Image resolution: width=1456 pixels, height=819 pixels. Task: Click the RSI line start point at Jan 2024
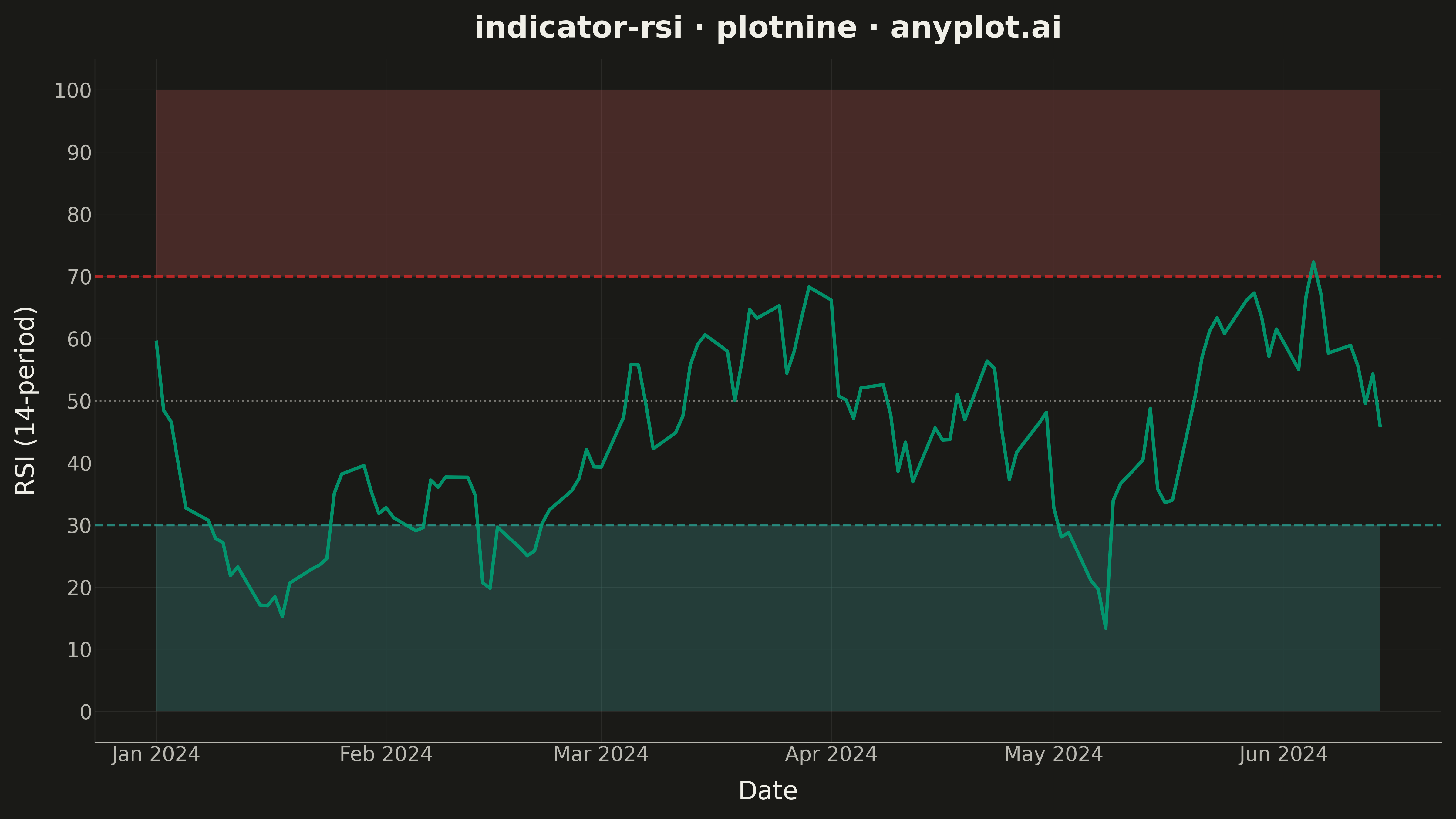[157, 341]
